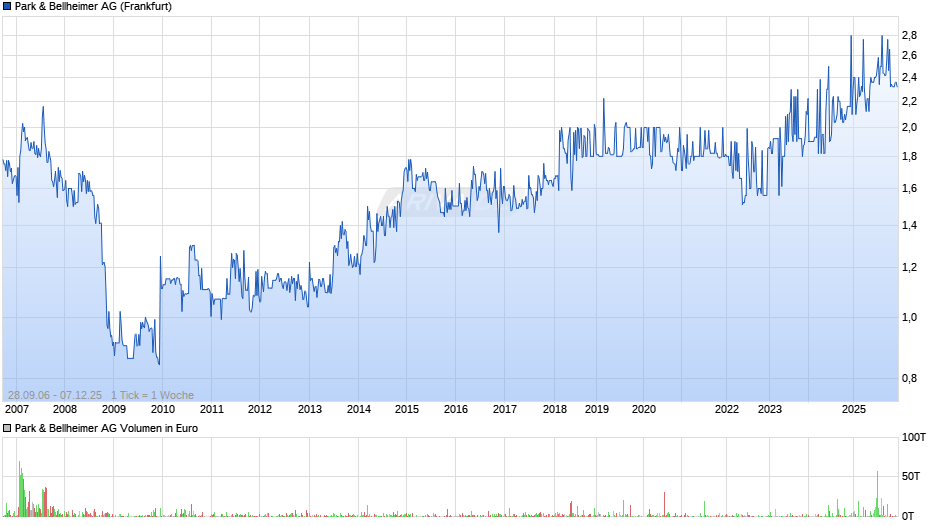940x526 pixels.
Task: Click the 50T volume axis label
Action: point(911,476)
